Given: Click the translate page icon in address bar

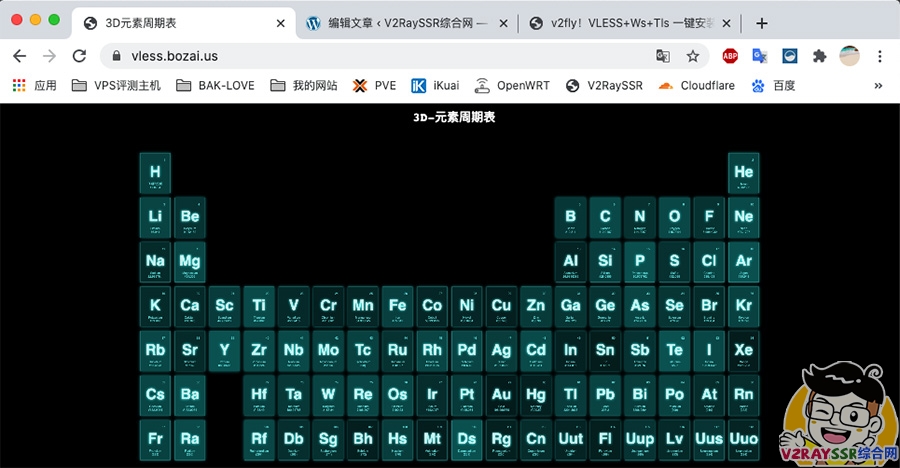Looking at the screenshot, I should [x=663, y=56].
